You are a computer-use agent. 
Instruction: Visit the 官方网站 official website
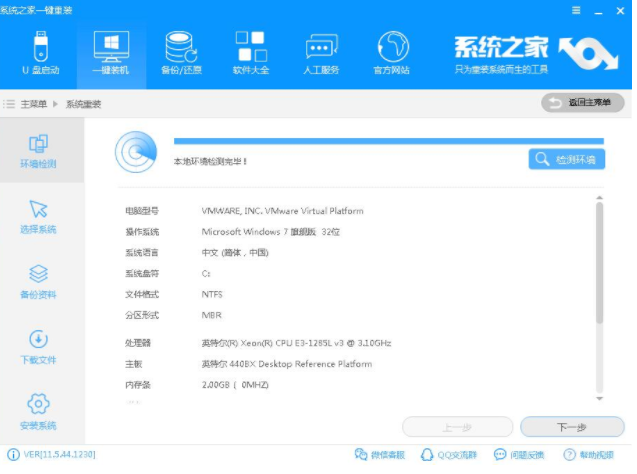coord(392,52)
